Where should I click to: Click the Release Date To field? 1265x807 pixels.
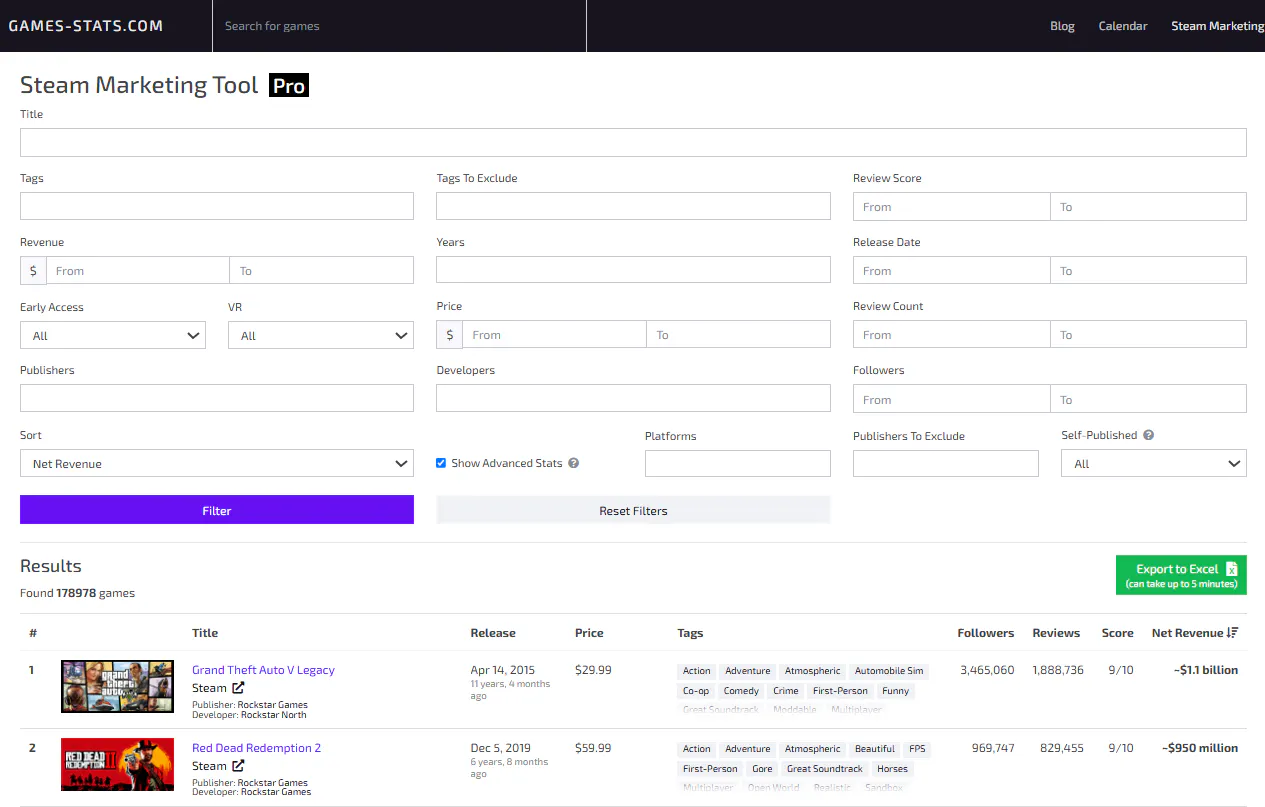pyautogui.click(x=1148, y=270)
